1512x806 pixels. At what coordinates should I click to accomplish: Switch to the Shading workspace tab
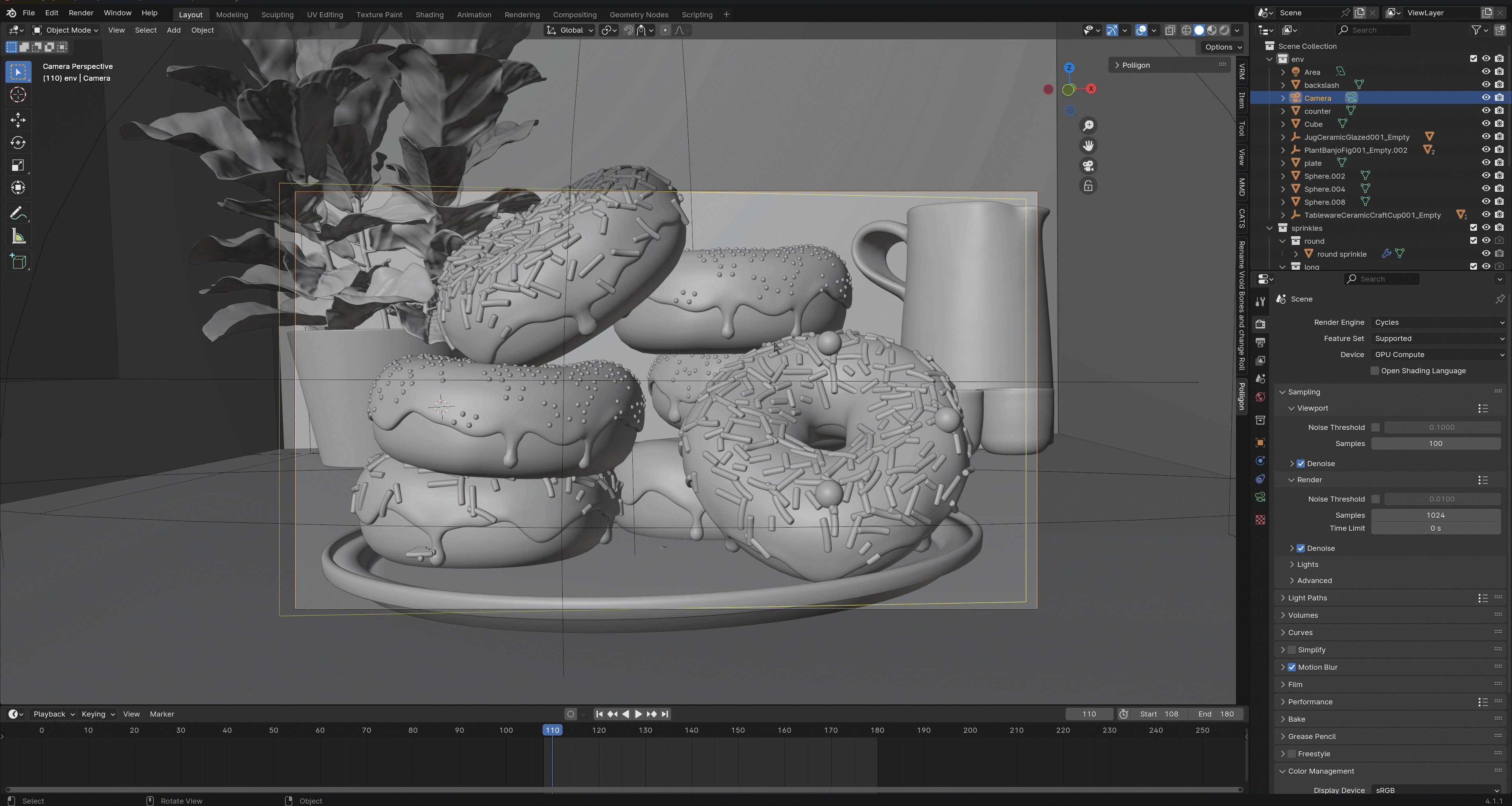coord(429,14)
